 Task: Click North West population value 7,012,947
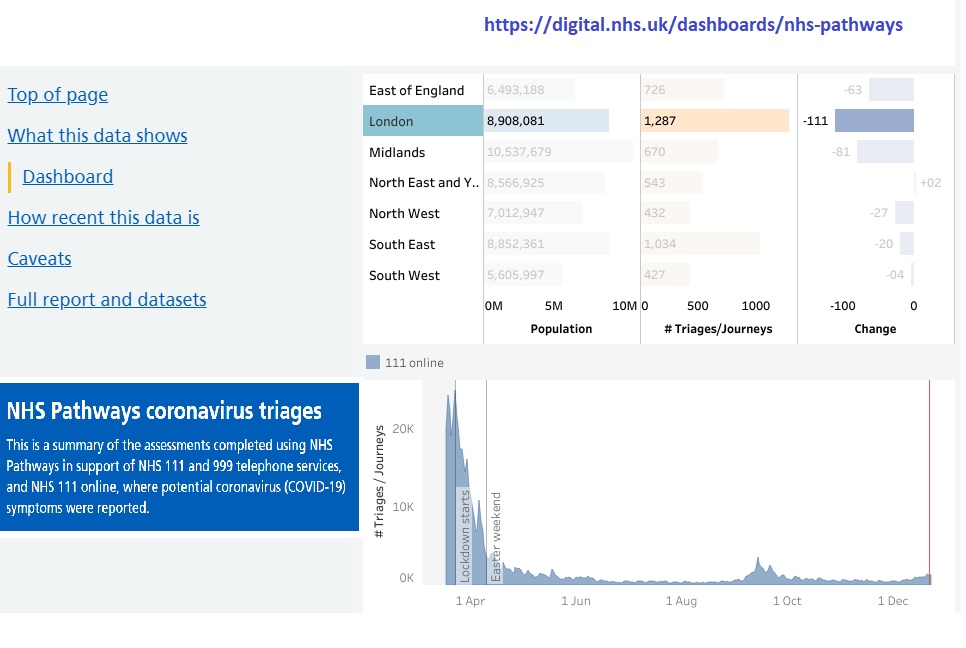[x=516, y=213]
